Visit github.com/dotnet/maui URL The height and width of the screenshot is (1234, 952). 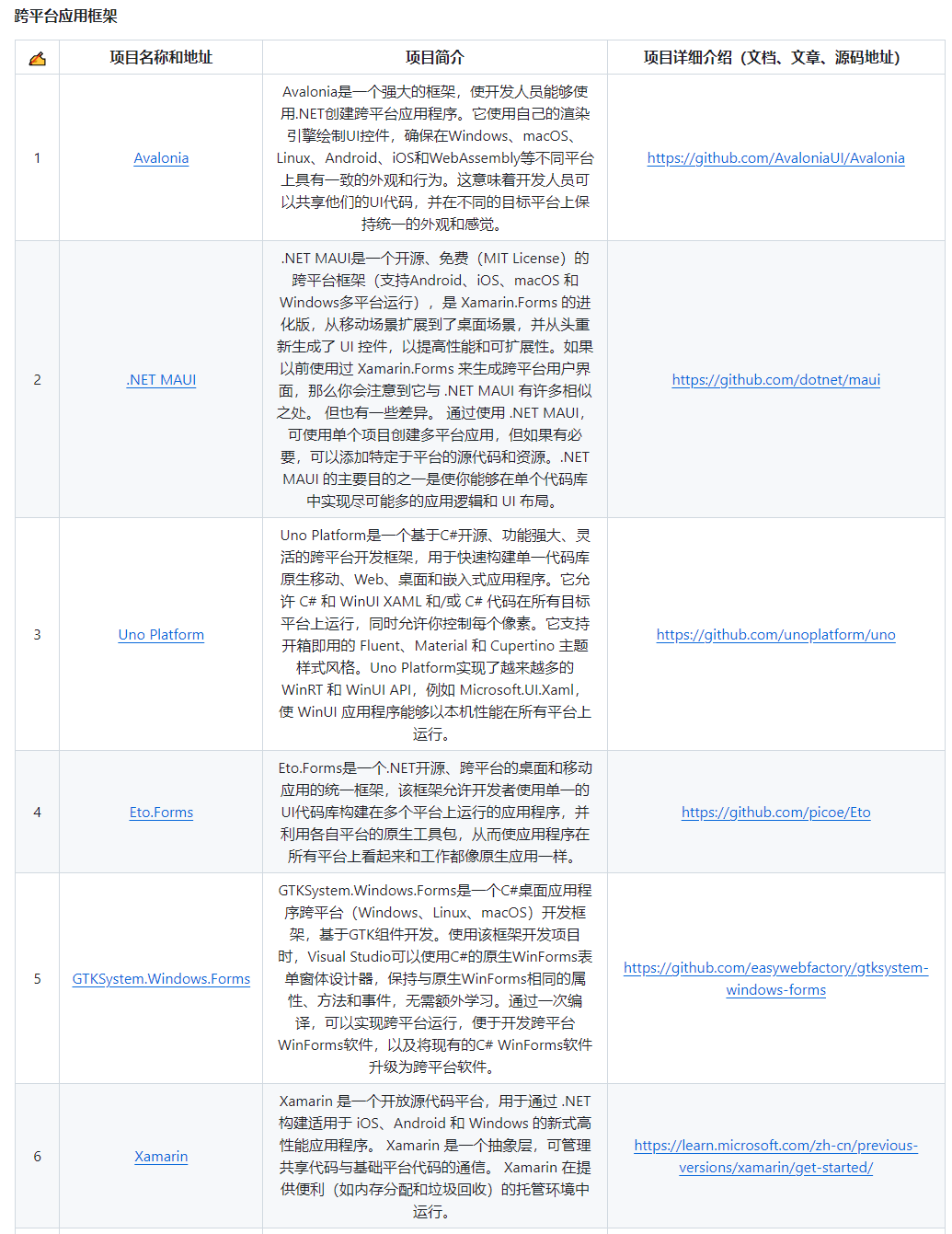[x=775, y=380]
